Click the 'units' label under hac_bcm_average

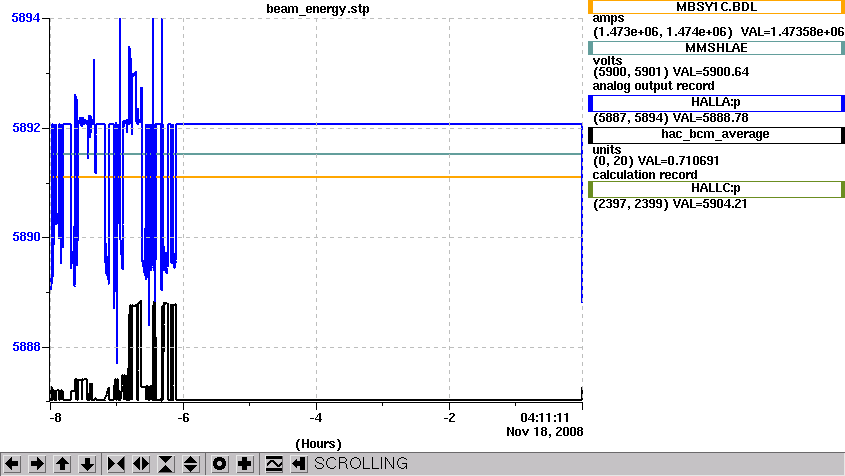(x=607, y=150)
